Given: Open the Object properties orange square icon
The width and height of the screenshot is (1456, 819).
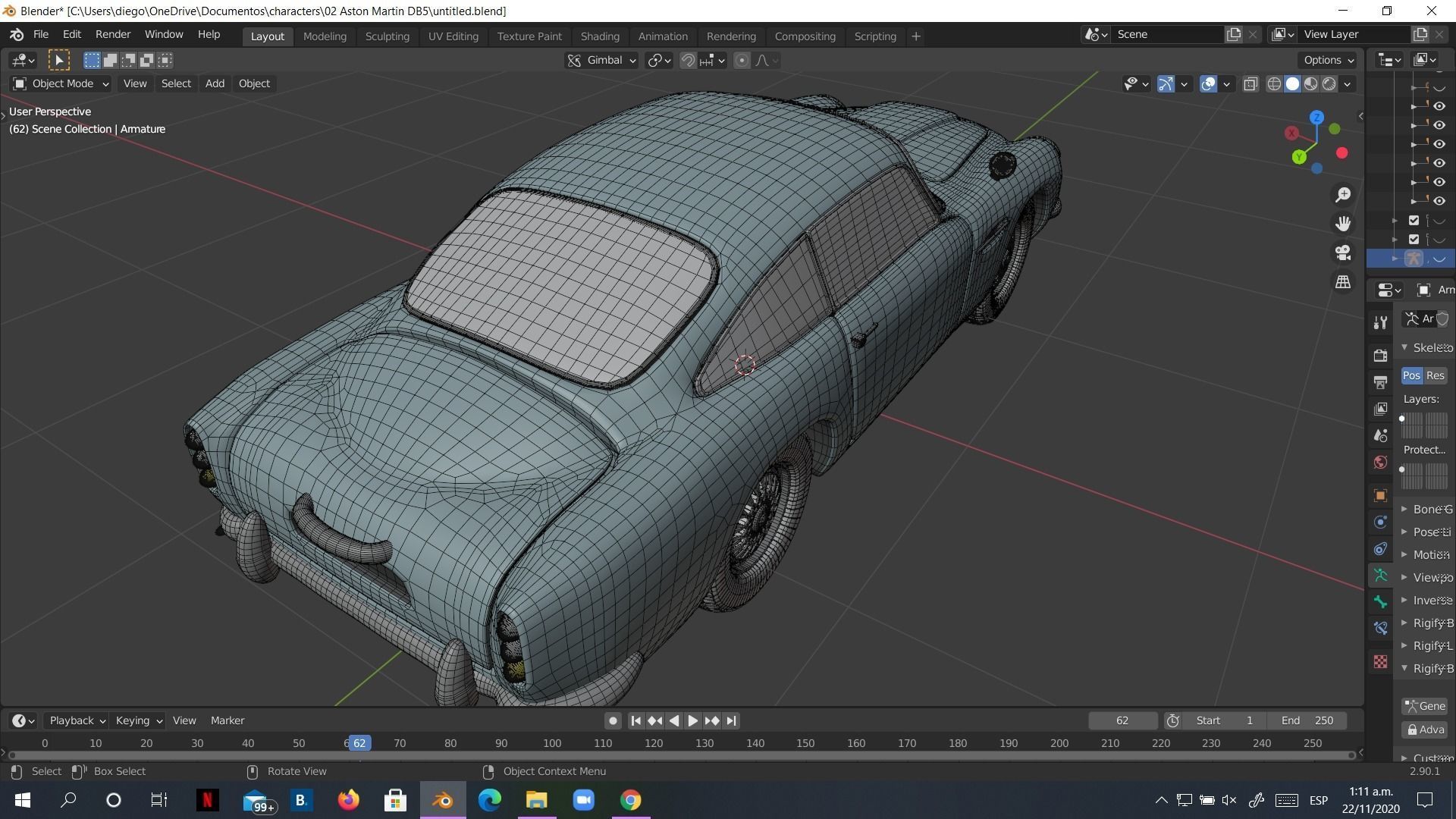Looking at the screenshot, I should [1380, 495].
